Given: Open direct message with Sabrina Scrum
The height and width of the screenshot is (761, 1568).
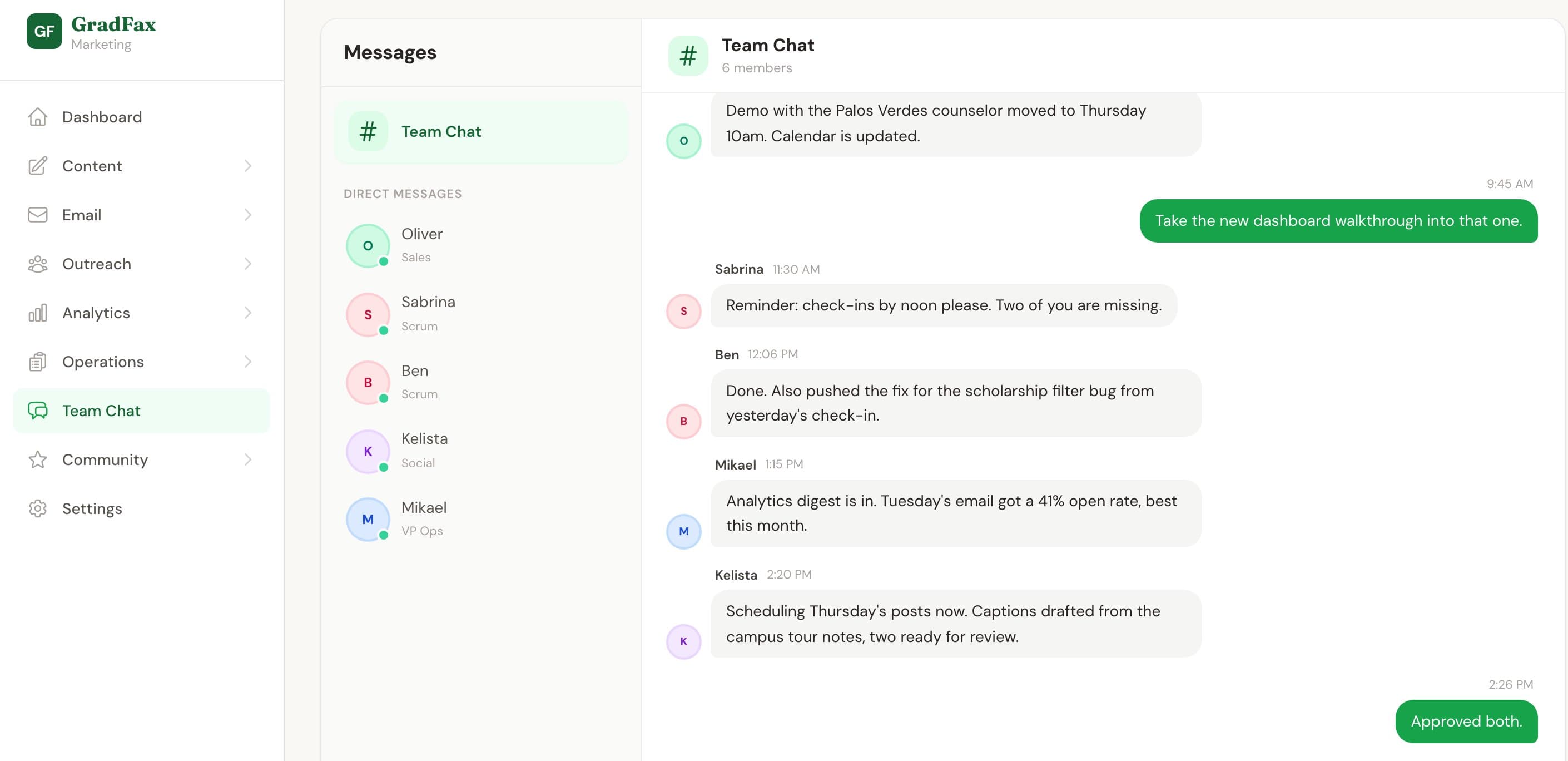Looking at the screenshot, I should tap(481, 315).
